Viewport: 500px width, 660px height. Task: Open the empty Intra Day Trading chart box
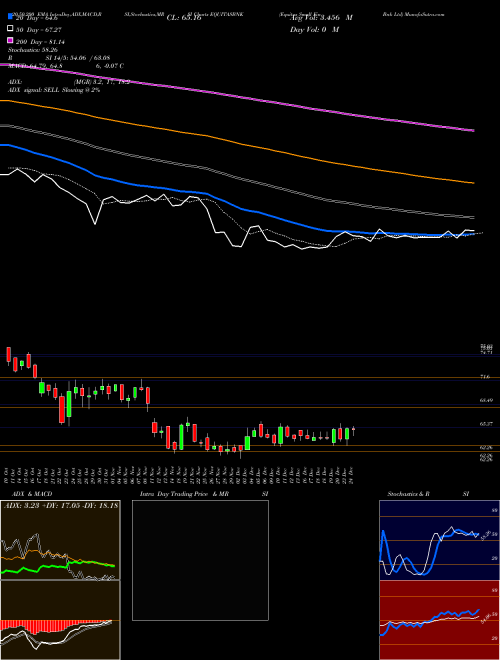(x=200, y=560)
